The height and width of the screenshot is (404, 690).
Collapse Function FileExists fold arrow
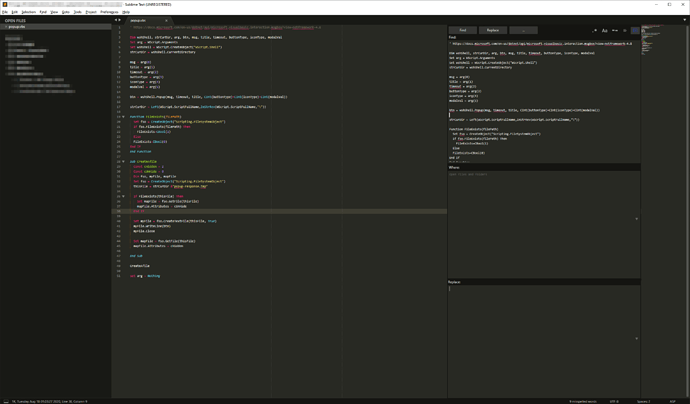click(x=123, y=117)
